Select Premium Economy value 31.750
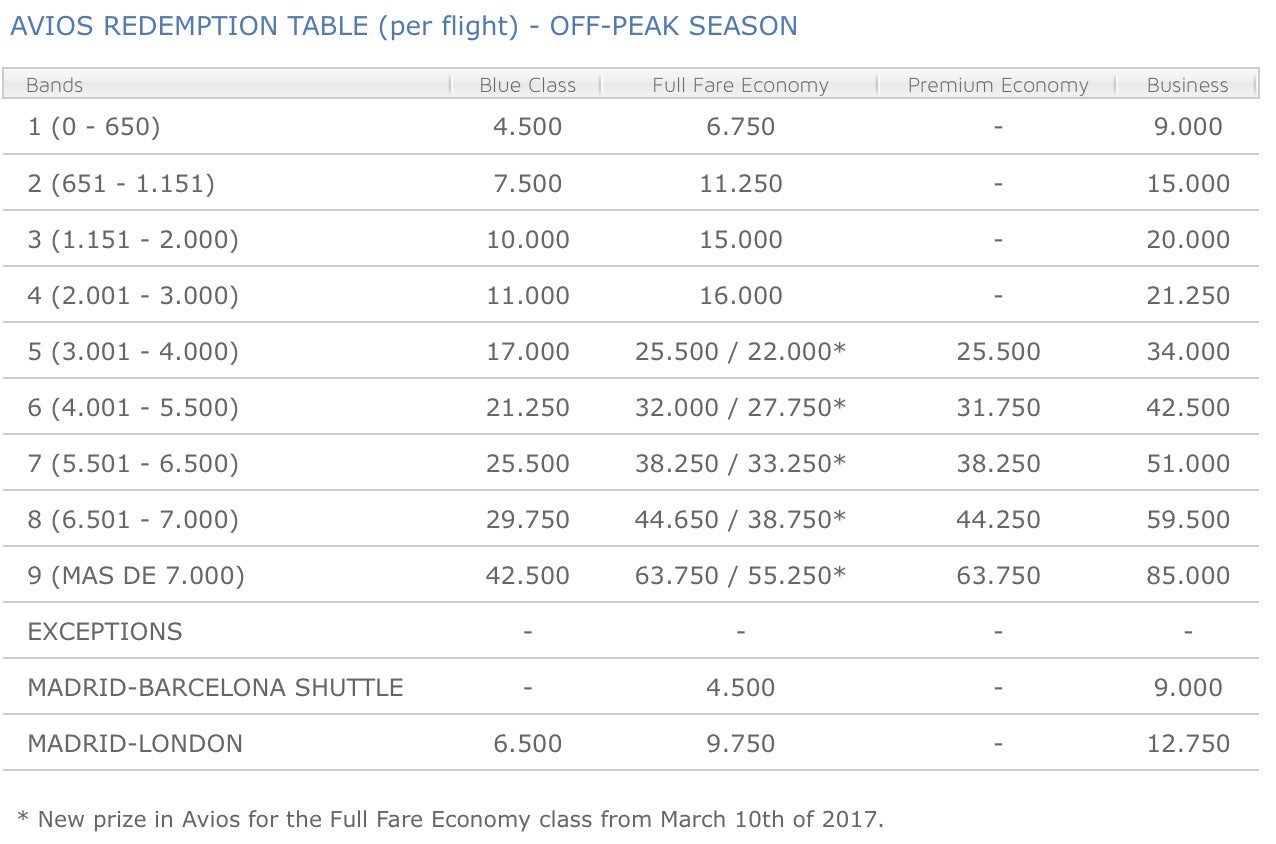The width and height of the screenshot is (1276, 844). click(x=997, y=407)
